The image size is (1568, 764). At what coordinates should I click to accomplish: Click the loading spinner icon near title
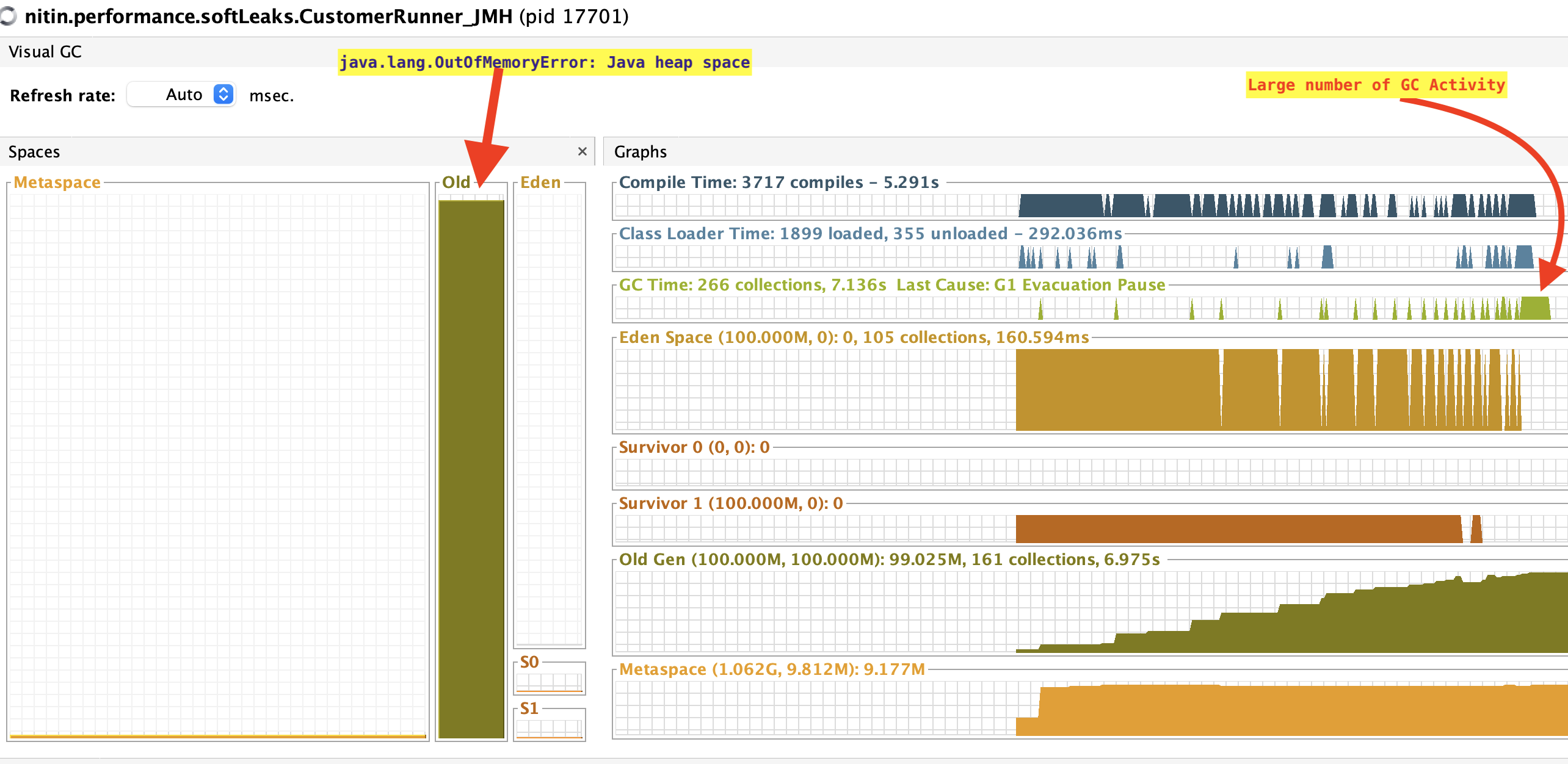click(9, 16)
